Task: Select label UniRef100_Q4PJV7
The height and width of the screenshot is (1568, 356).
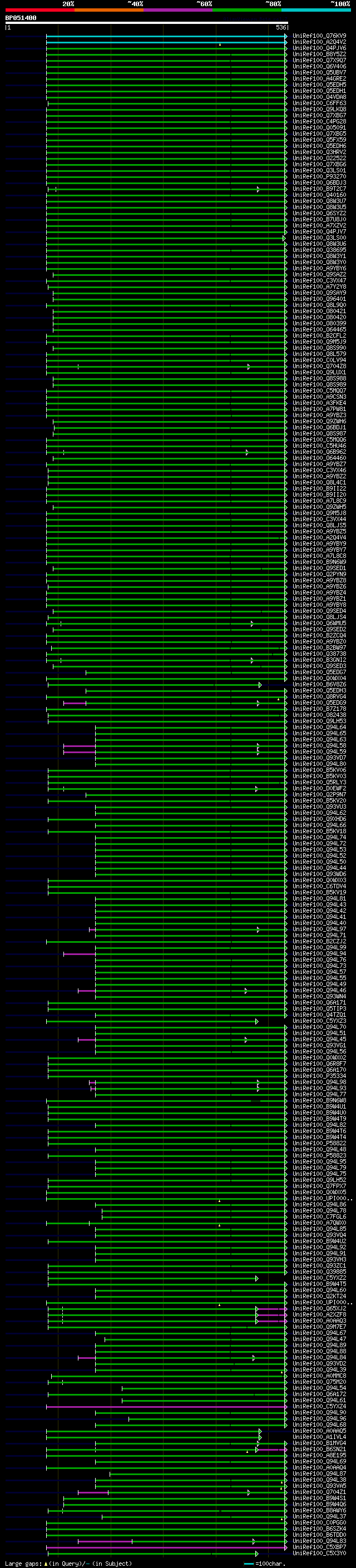Action: 319,231
